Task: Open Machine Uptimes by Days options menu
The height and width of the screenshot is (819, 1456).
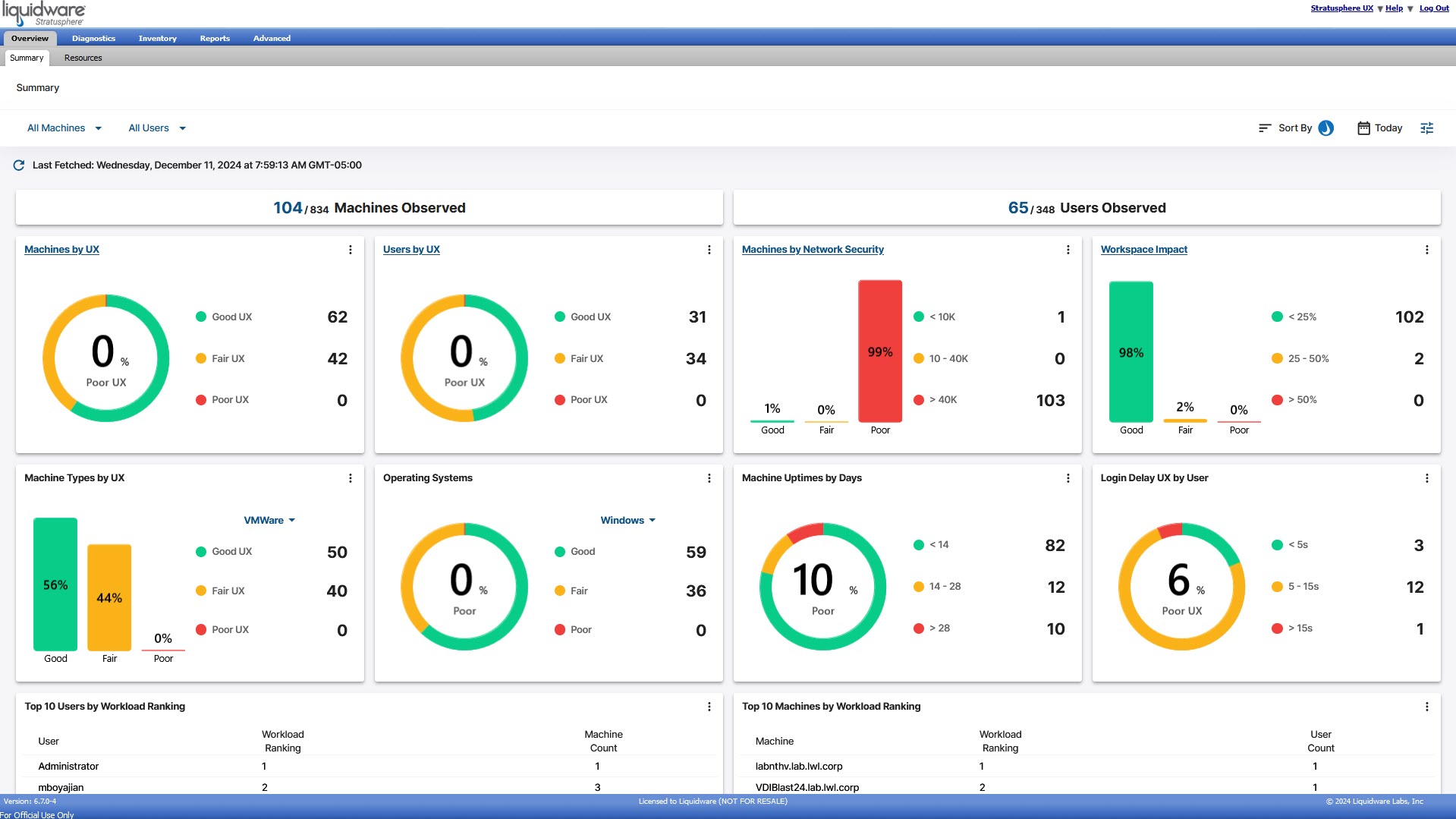Action: pyautogui.click(x=1068, y=478)
